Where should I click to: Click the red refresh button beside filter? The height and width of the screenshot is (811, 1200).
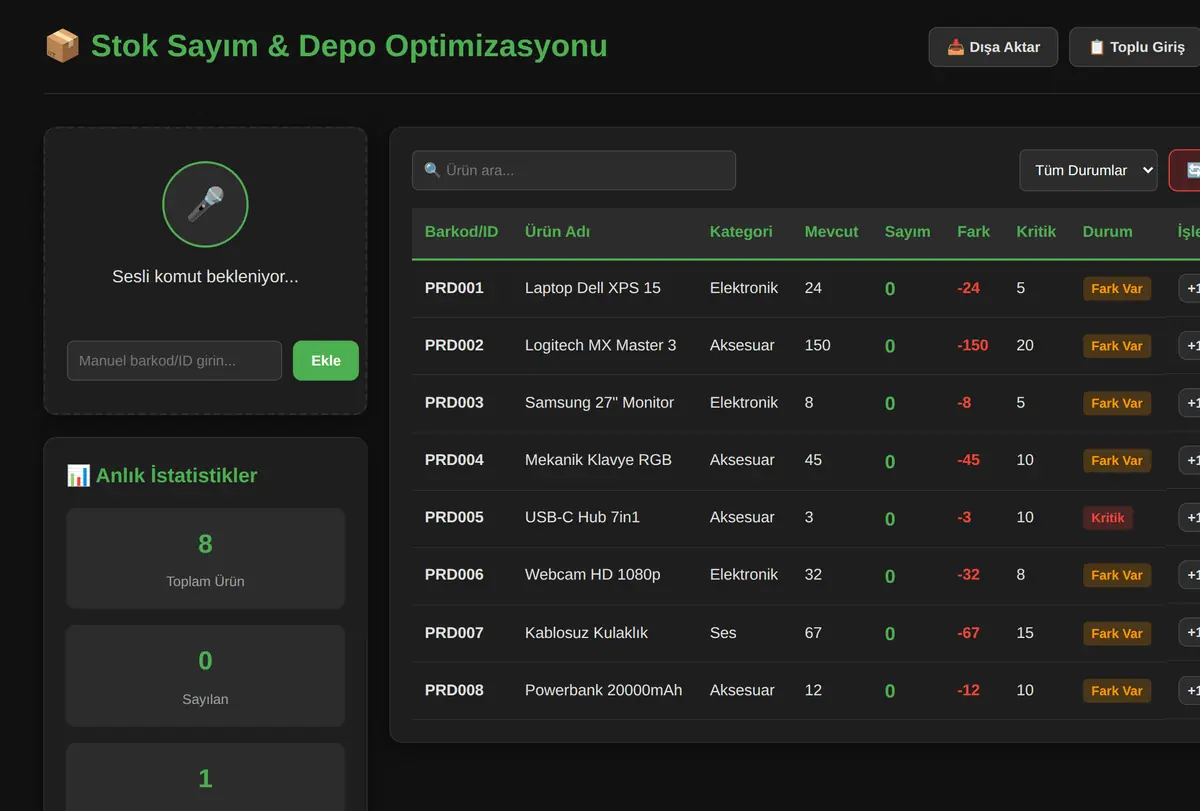(x=1186, y=170)
